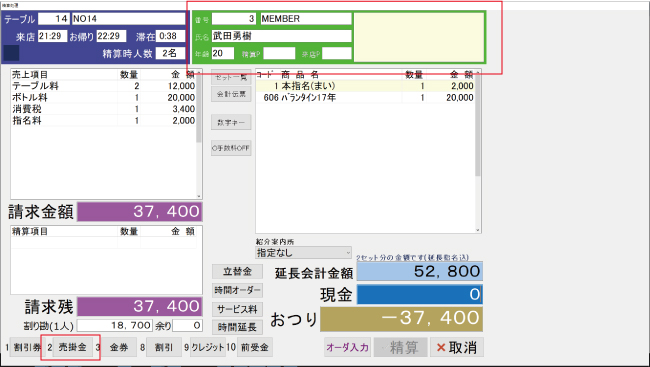Open the 数字キー numeric keypad

point(231,122)
